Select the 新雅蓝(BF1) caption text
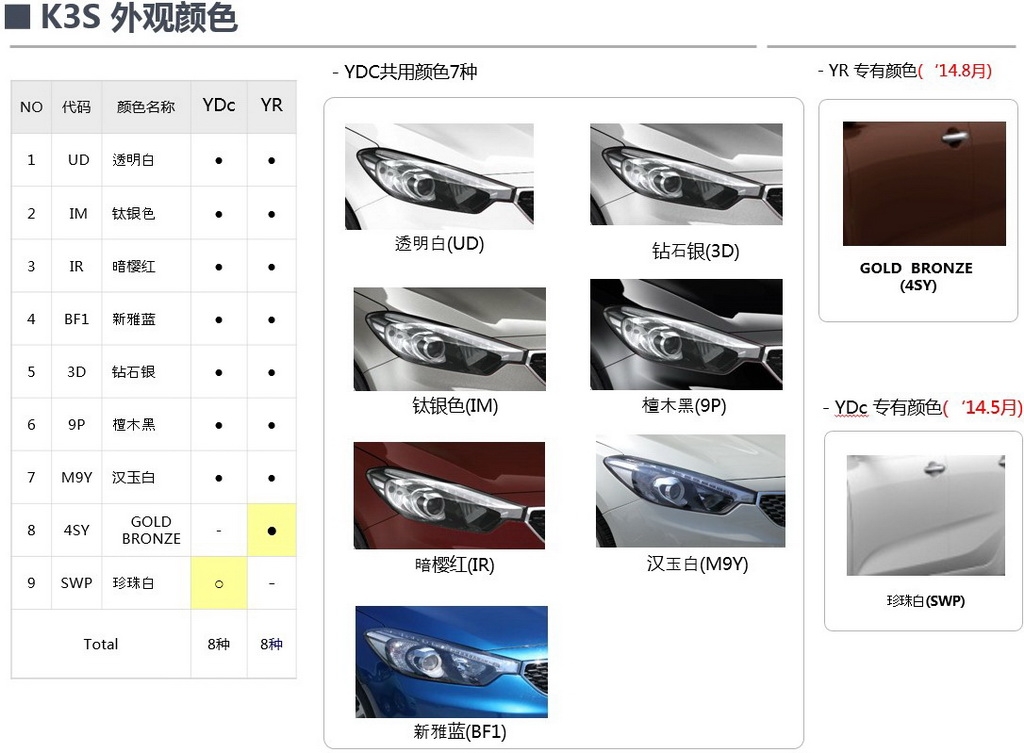The width and height of the screenshot is (1024, 753). 460,731
